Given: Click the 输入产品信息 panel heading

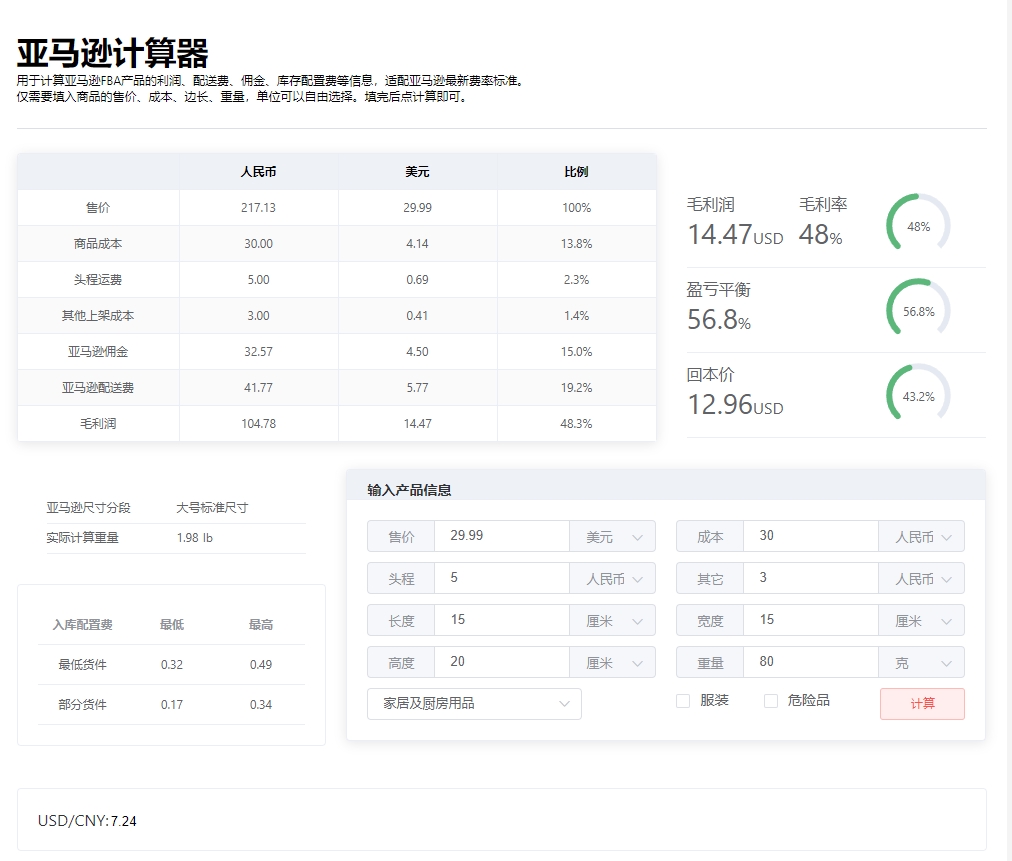Looking at the screenshot, I should [409, 491].
